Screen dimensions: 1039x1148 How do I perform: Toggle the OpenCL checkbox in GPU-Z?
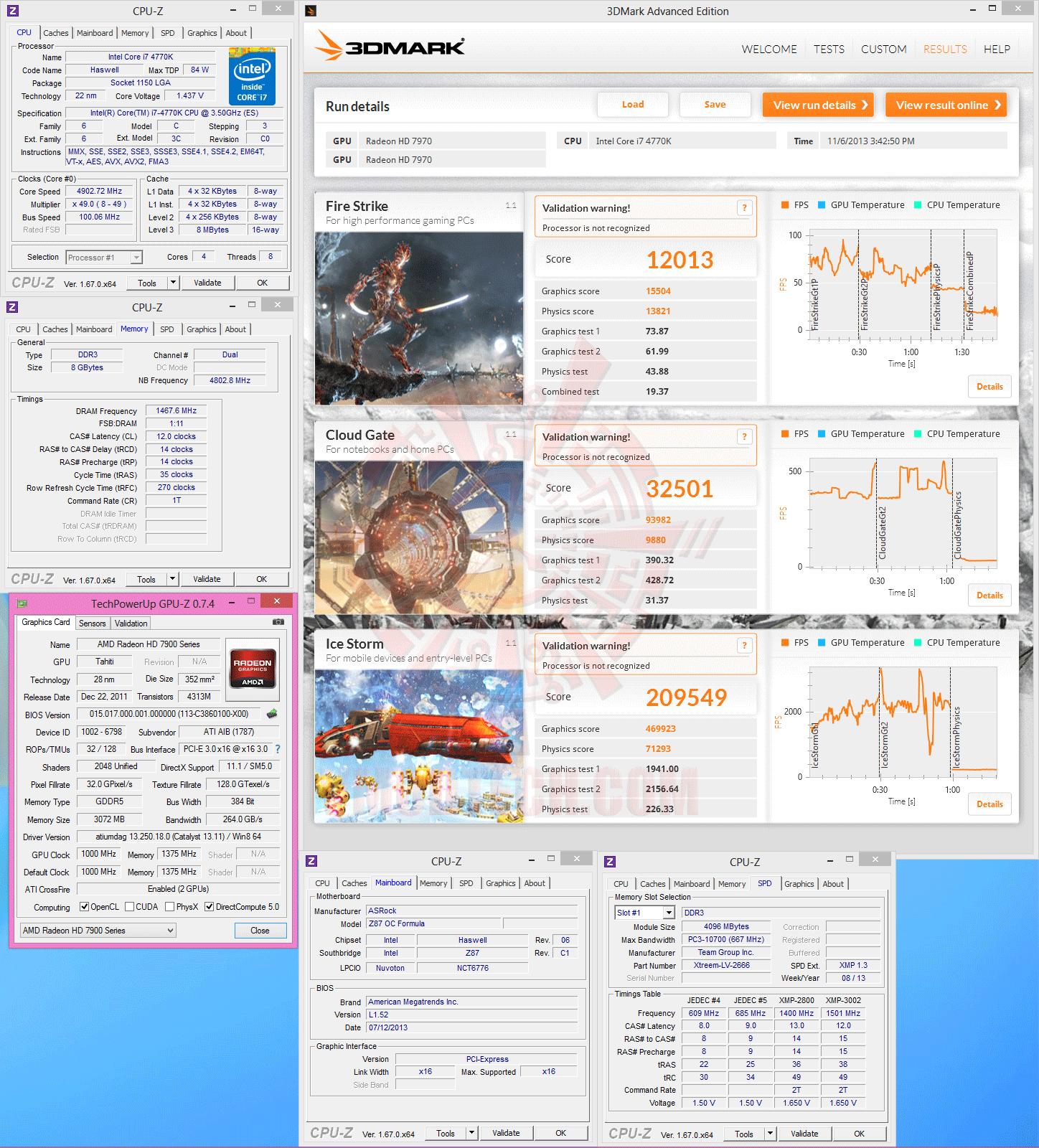coord(84,907)
